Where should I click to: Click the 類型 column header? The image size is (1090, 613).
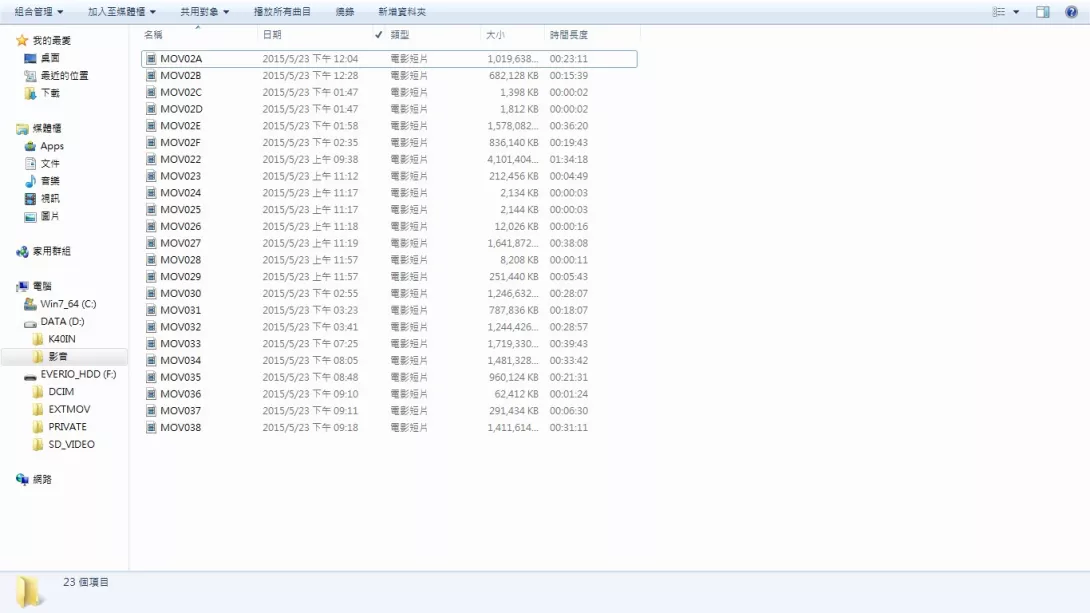[400, 35]
